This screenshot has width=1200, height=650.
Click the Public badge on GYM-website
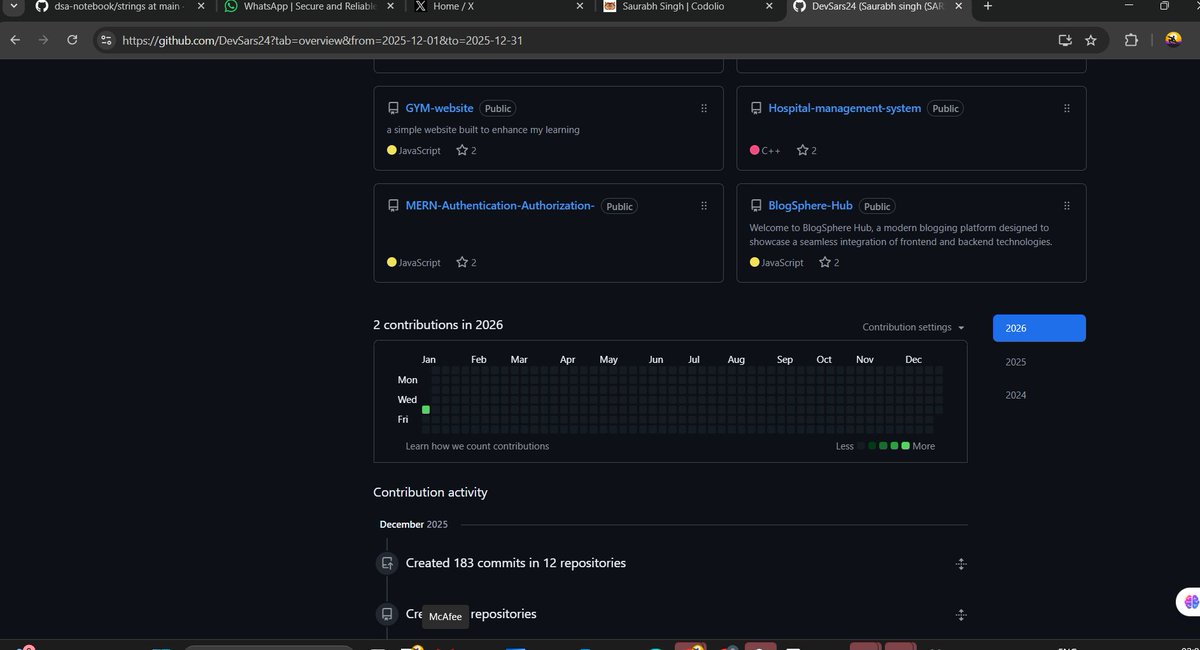point(497,108)
